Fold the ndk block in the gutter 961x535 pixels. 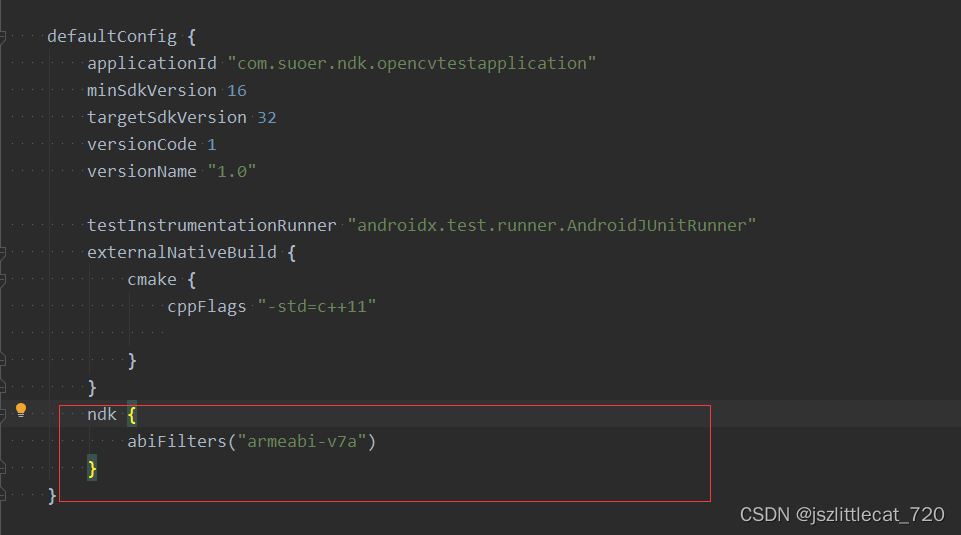tap(2, 414)
